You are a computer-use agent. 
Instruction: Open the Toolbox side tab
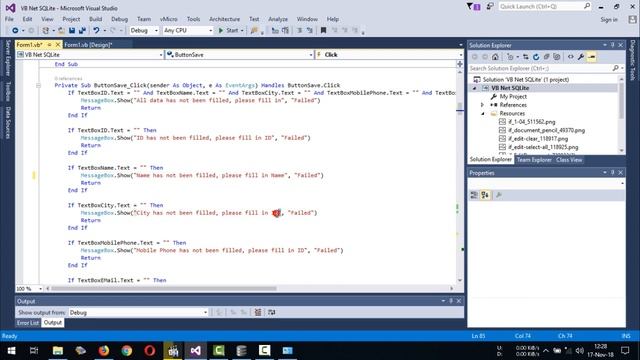tap(8, 91)
